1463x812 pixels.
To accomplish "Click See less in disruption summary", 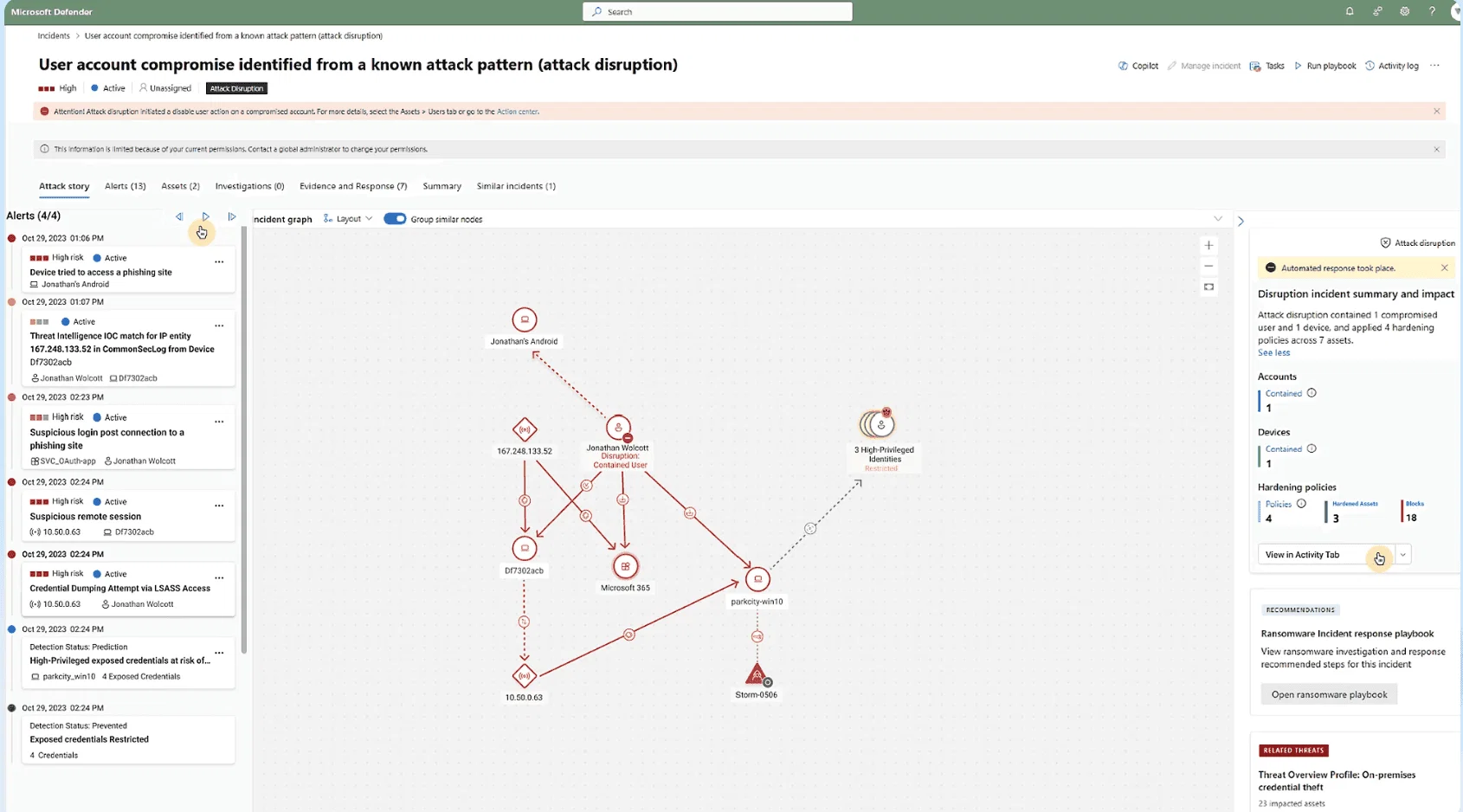I will (1273, 352).
